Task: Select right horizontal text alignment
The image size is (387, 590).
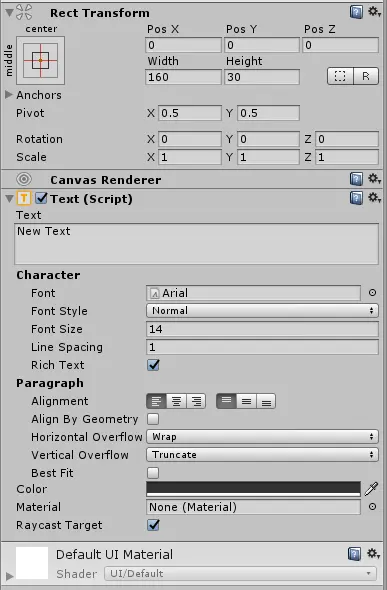Action: pyautogui.click(x=196, y=401)
